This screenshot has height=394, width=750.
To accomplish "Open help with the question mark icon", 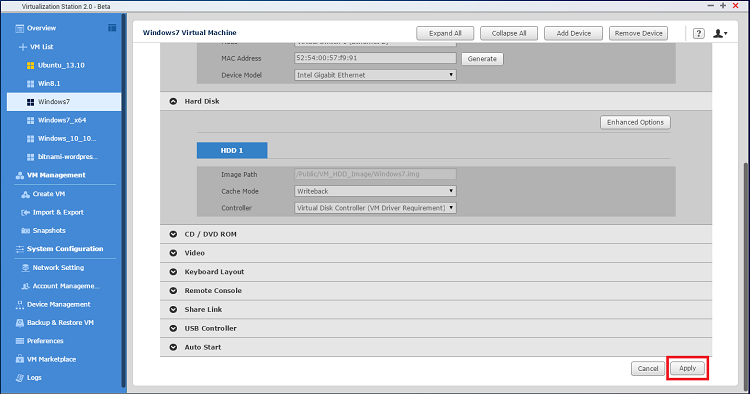I will pos(698,33).
